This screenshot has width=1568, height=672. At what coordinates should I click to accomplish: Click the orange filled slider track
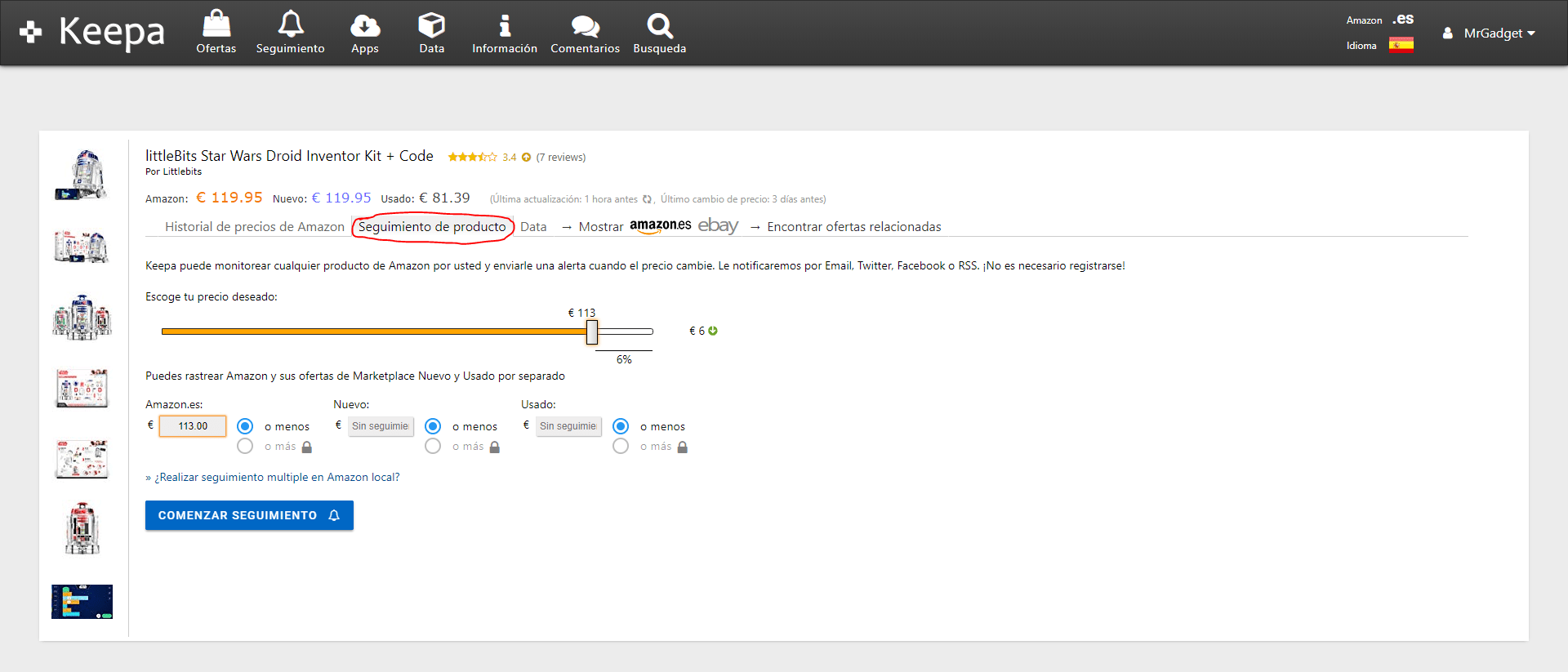click(374, 332)
